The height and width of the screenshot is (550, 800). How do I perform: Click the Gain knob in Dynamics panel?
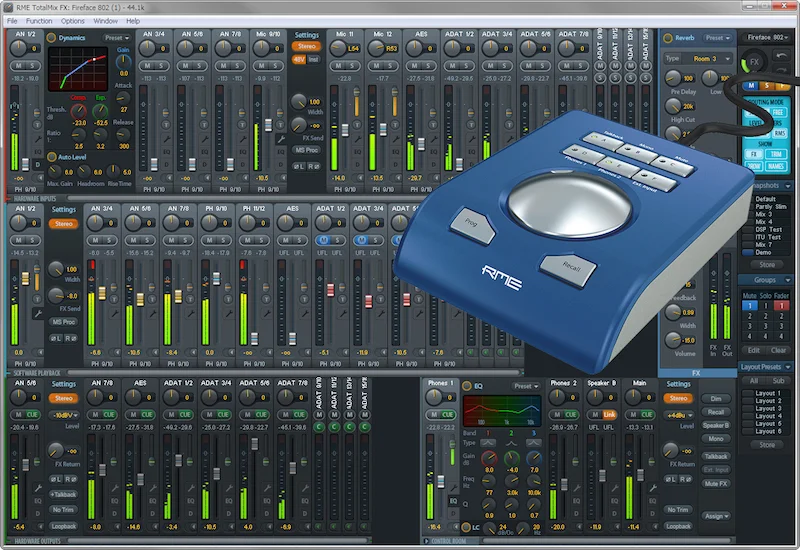[123, 62]
